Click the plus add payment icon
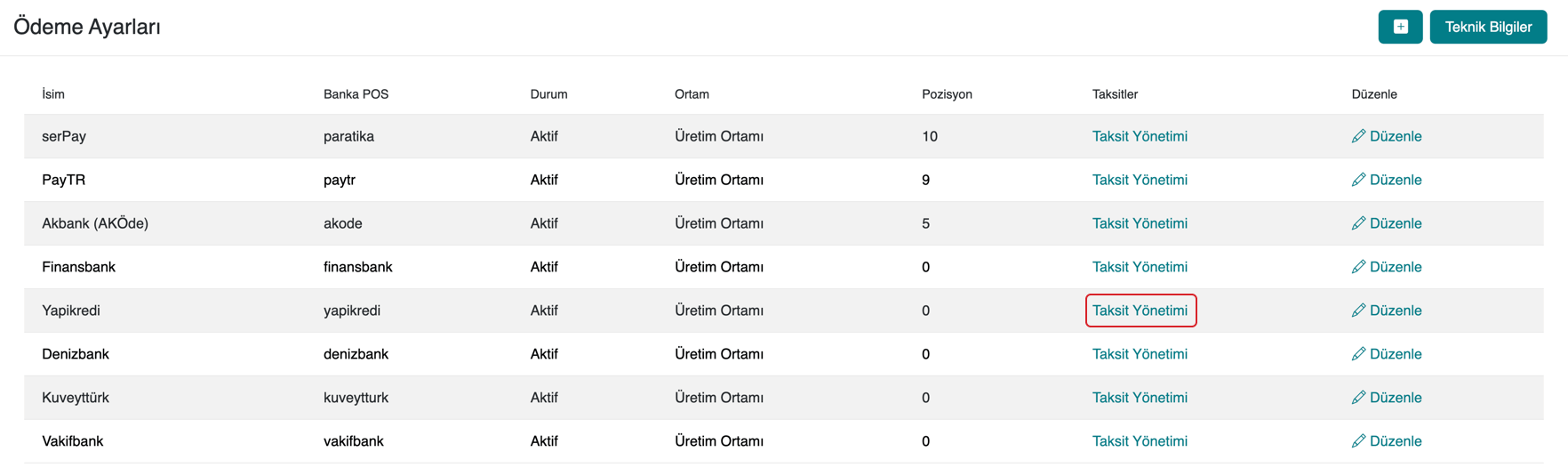This screenshot has width=1568, height=476. (1400, 27)
